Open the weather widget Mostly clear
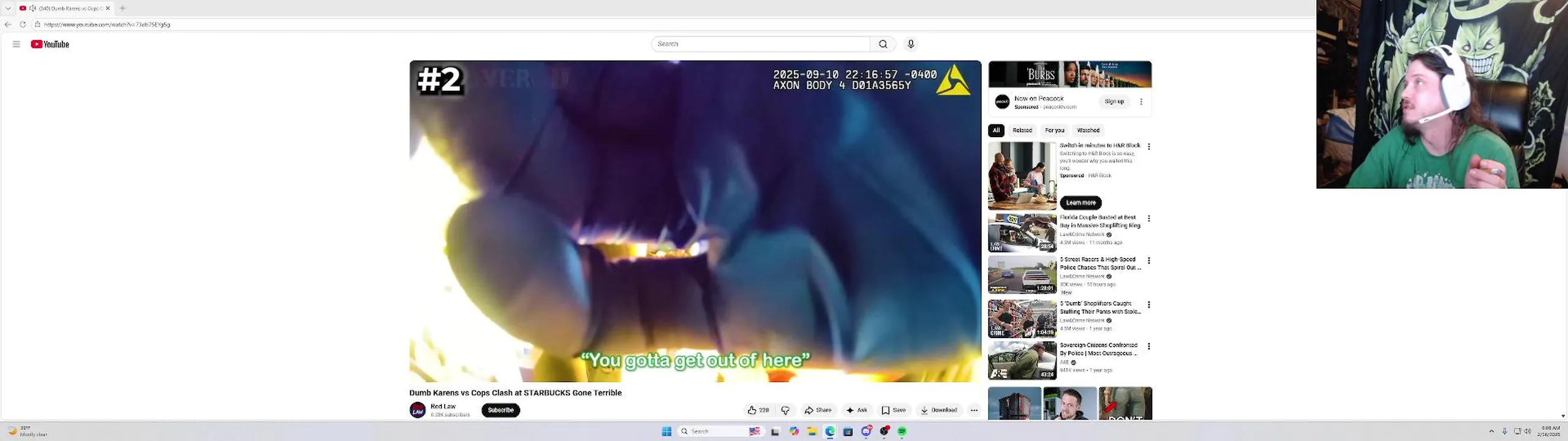The image size is (1568, 441). (28, 431)
